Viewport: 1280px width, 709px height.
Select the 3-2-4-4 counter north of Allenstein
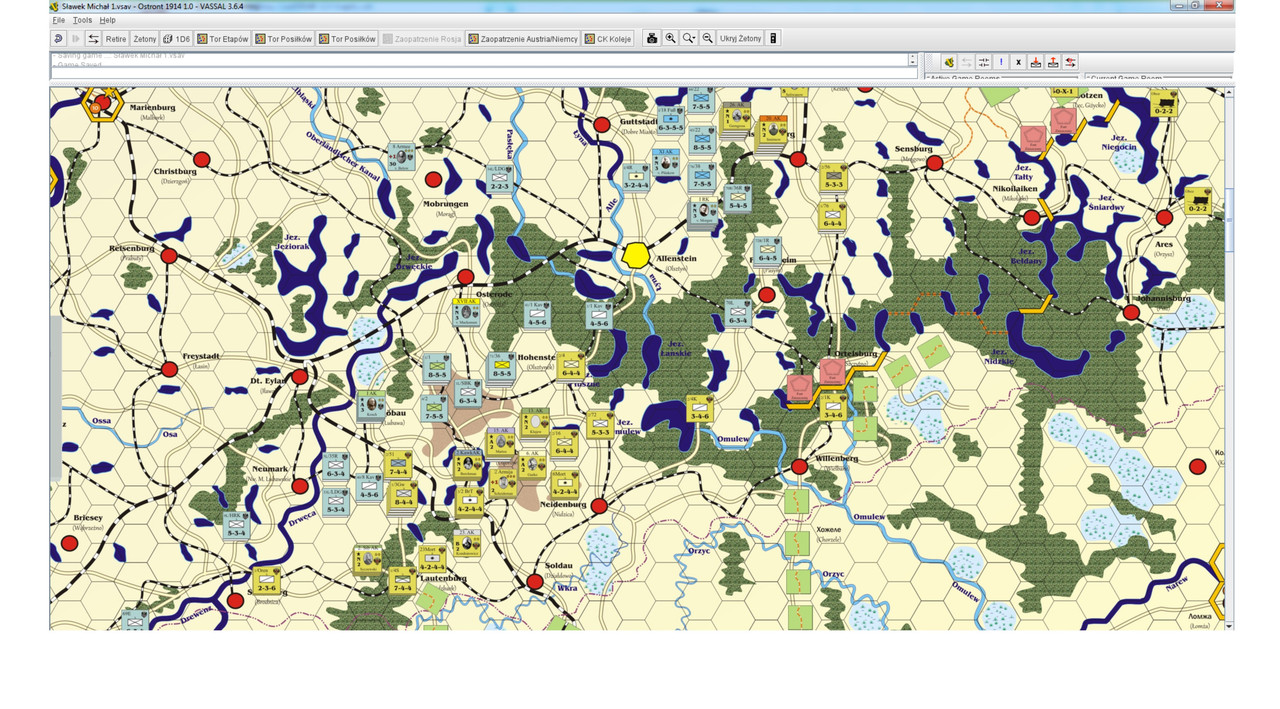(636, 177)
